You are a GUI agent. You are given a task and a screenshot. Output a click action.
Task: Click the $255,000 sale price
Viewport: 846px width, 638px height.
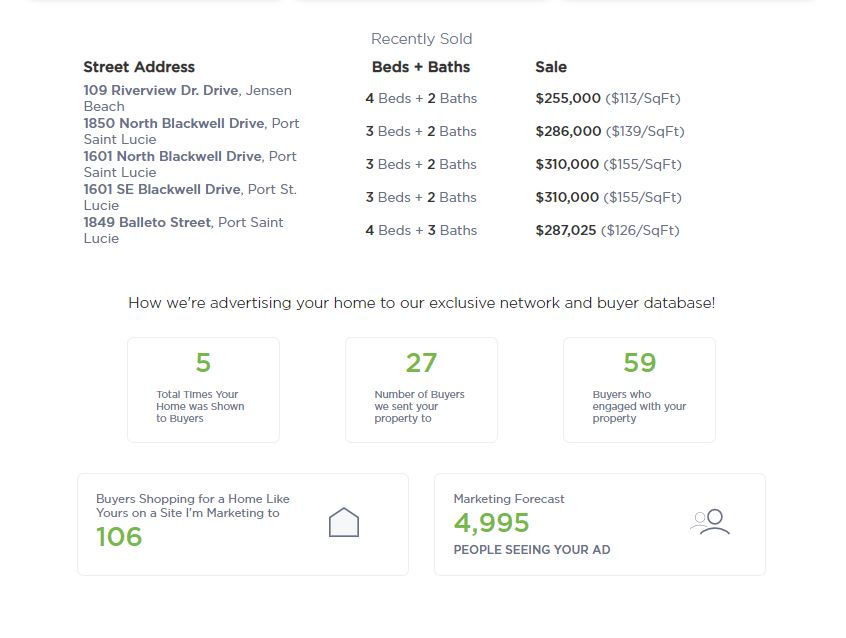[x=568, y=98]
